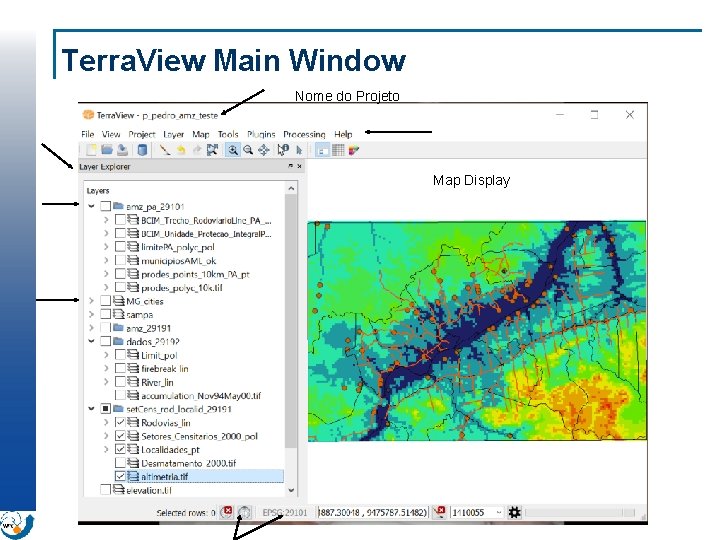This screenshot has height=540, width=720.
Task: Uncheck Setores_Censitarios_2000_pol layer
Action: click(x=120, y=436)
